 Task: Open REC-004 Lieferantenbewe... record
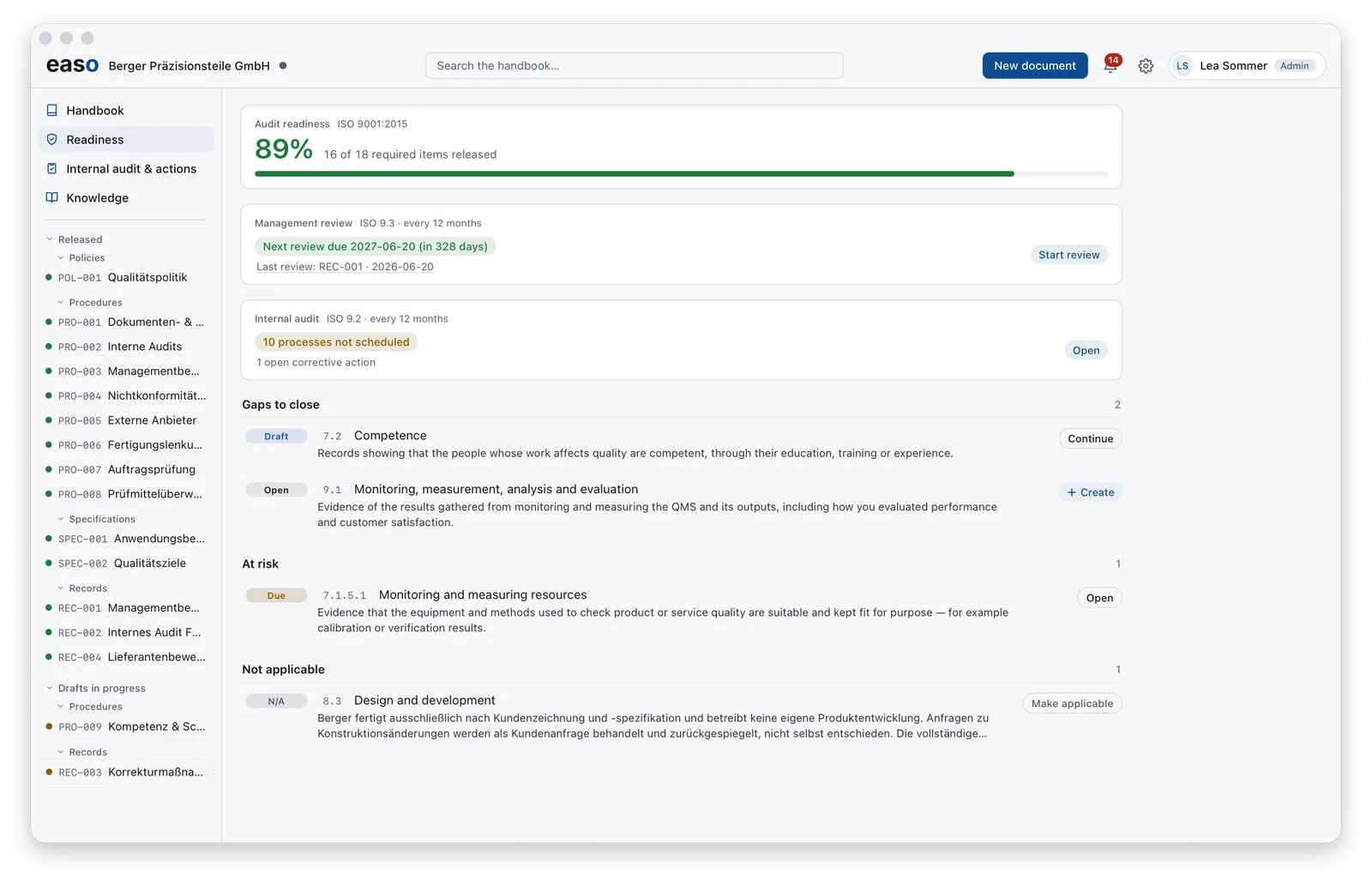(x=126, y=657)
